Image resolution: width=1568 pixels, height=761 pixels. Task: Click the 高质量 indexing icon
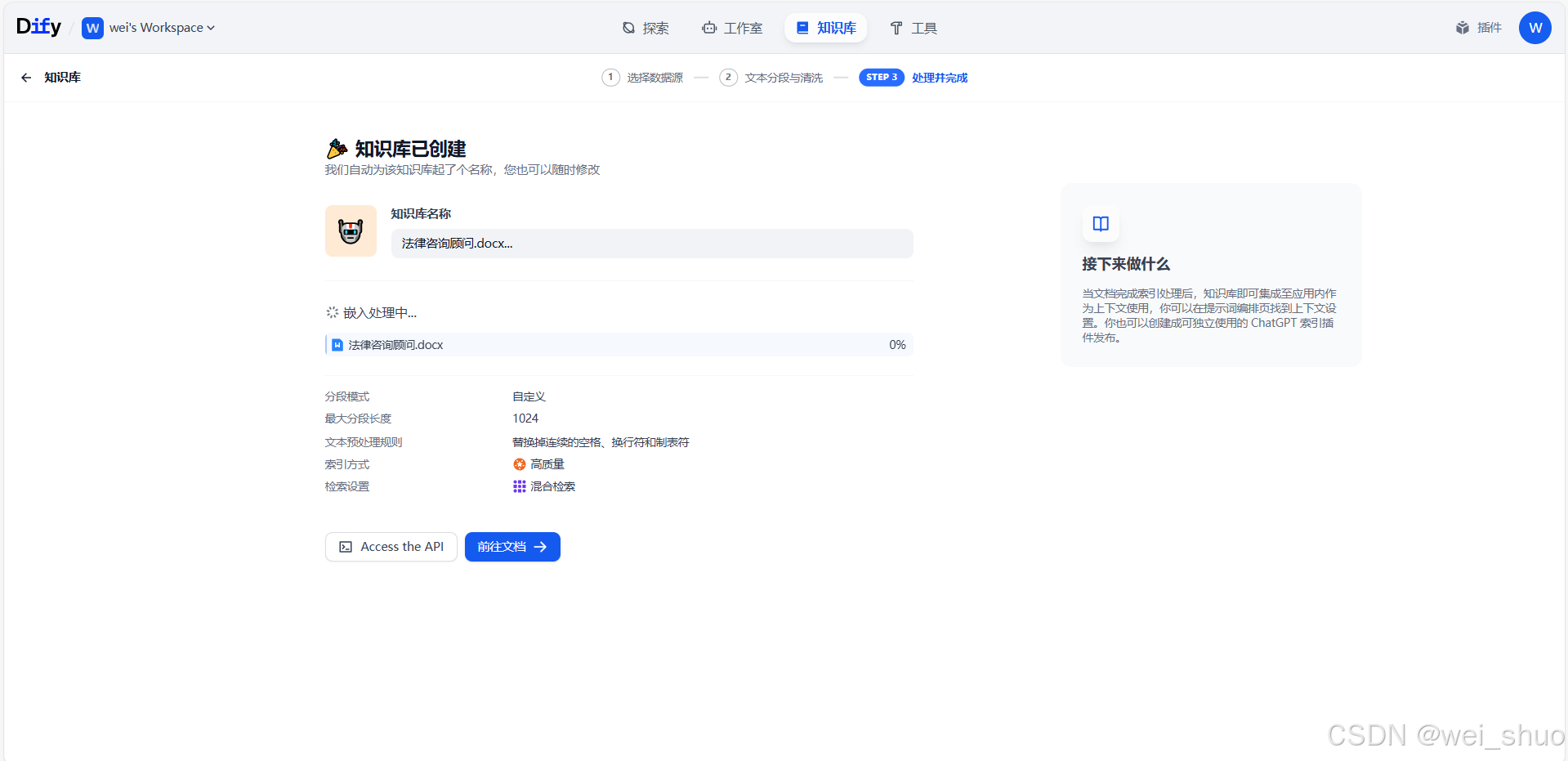pos(519,463)
